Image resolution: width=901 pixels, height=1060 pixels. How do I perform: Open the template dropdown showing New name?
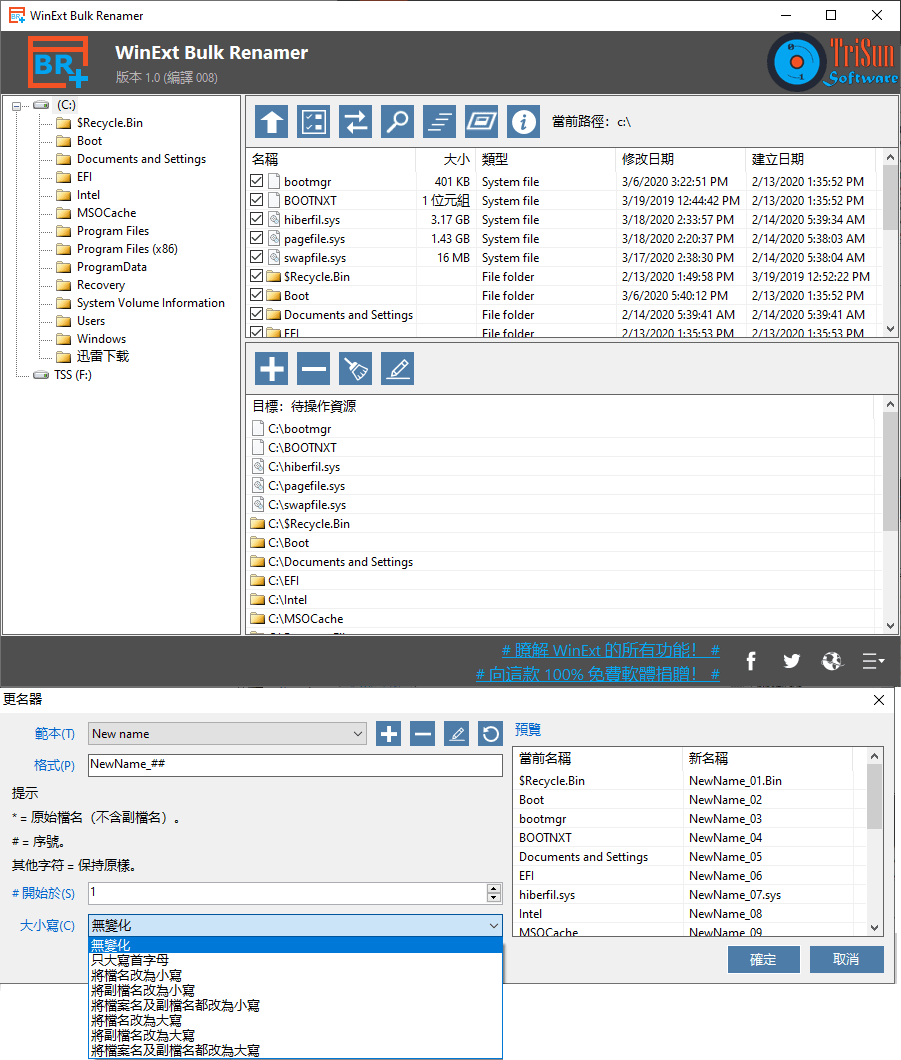[x=227, y=733]
